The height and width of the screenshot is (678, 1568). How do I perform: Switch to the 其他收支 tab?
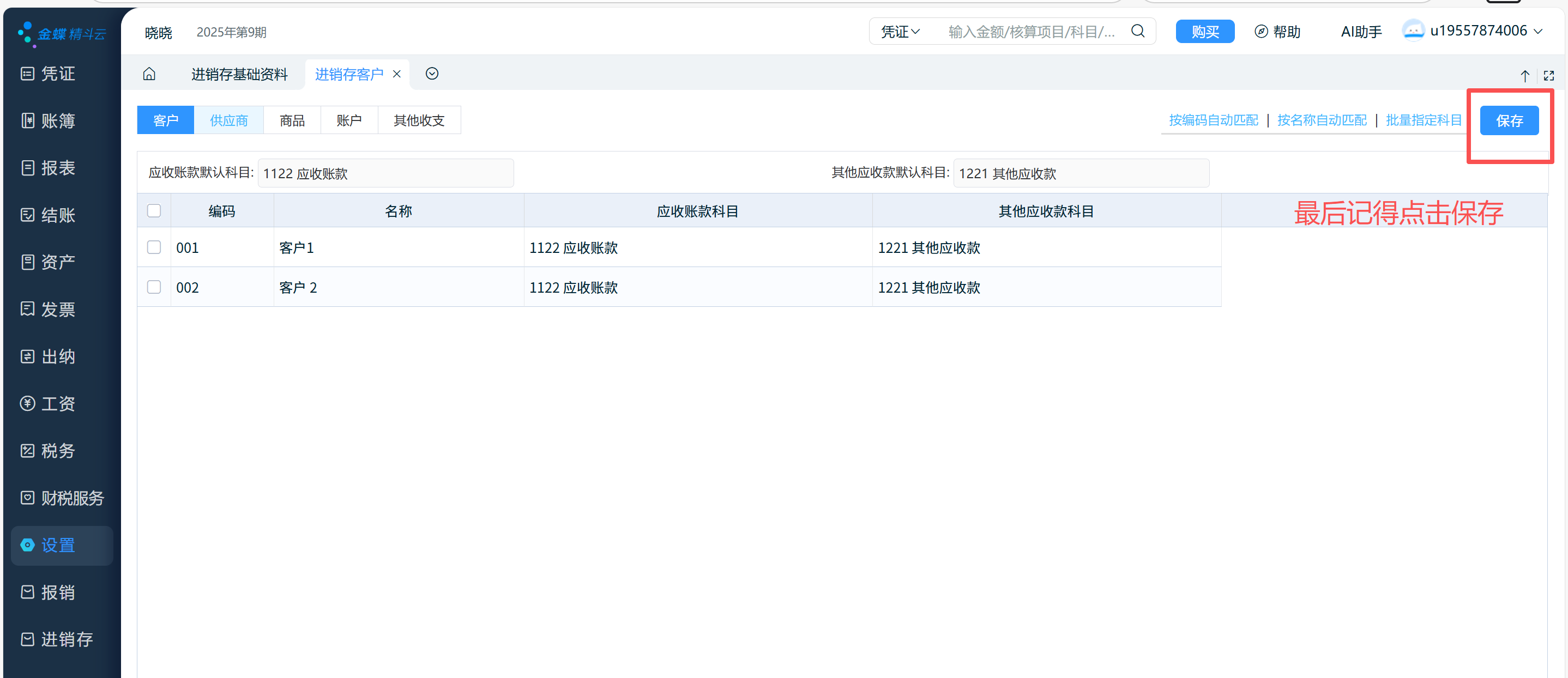(x=419, y=120)
